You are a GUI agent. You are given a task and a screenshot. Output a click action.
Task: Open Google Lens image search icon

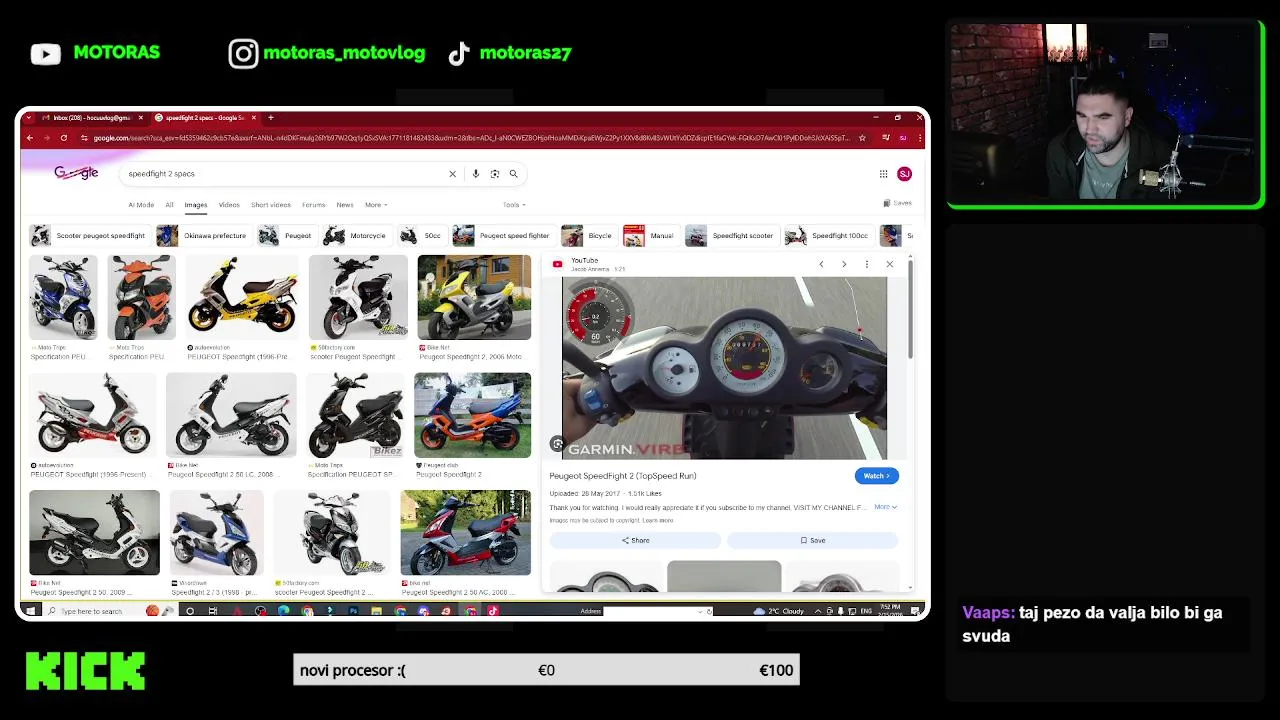[495, 174]
